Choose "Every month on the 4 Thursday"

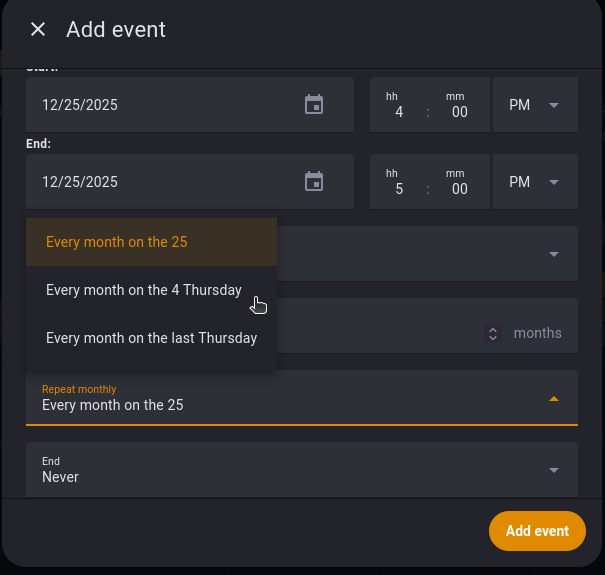pyautogui.click(x=144, y=290)
